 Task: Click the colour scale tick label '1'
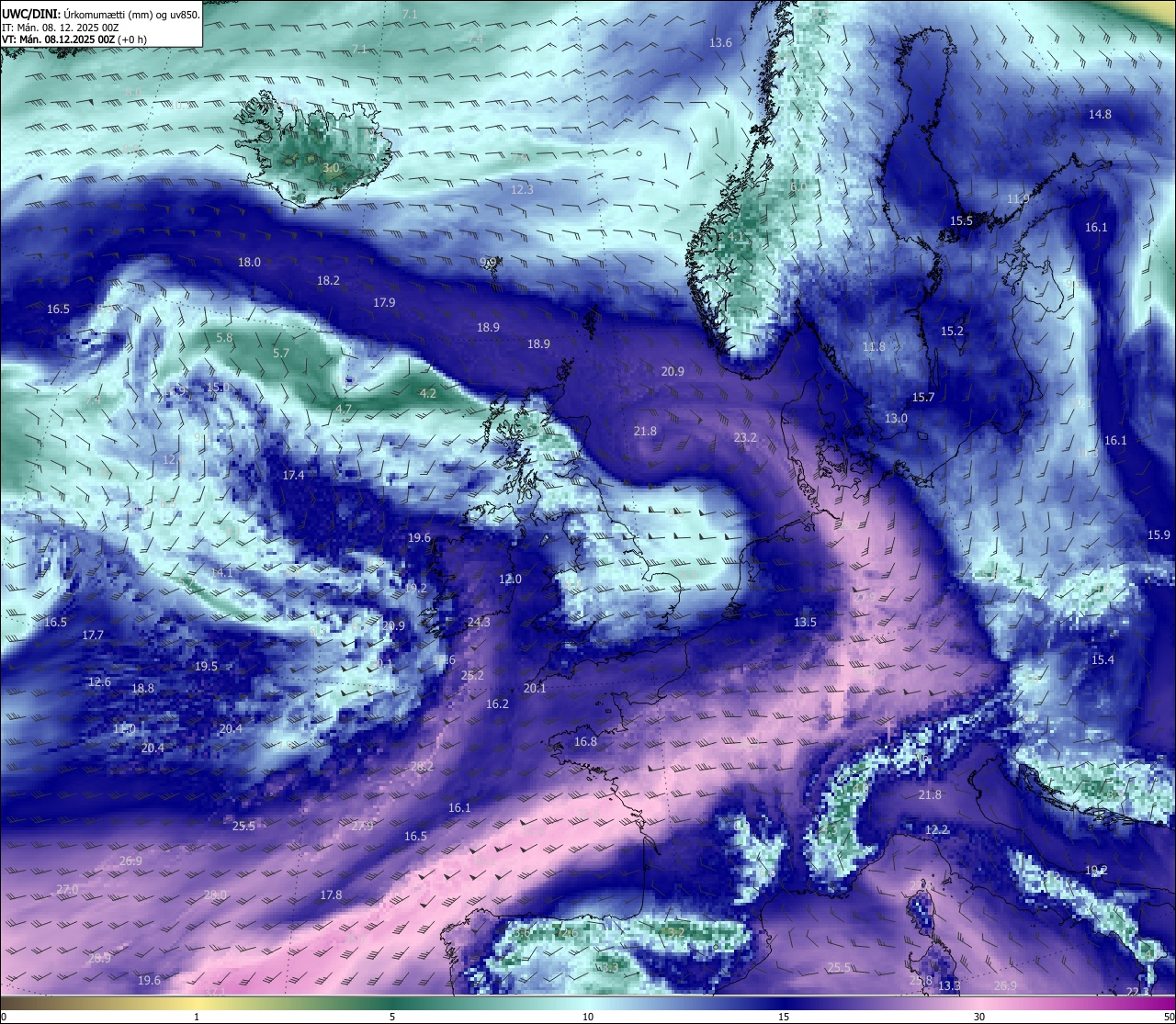pyautogui.click(x=197, y=1017)
